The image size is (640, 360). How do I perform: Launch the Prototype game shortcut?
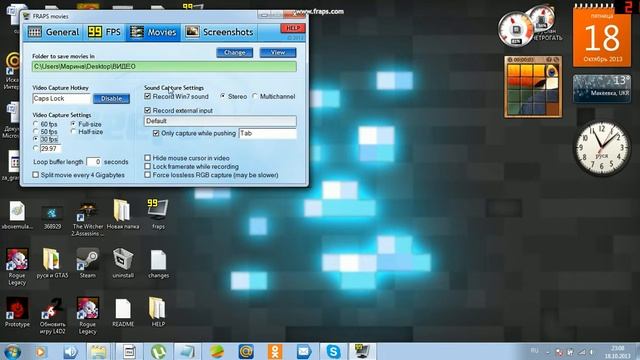click(17, 312)
